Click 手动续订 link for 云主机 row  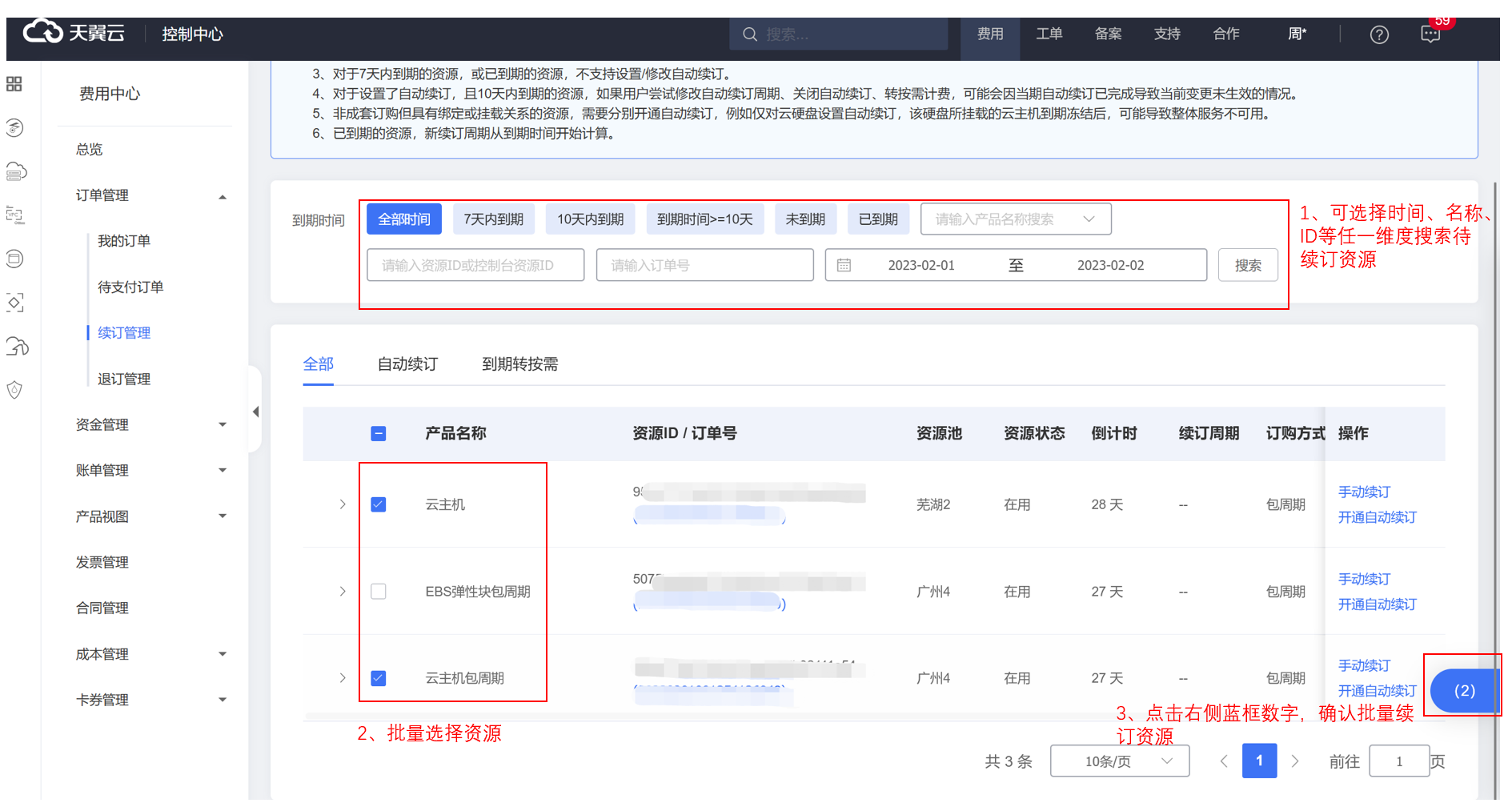click(1364, 492)
